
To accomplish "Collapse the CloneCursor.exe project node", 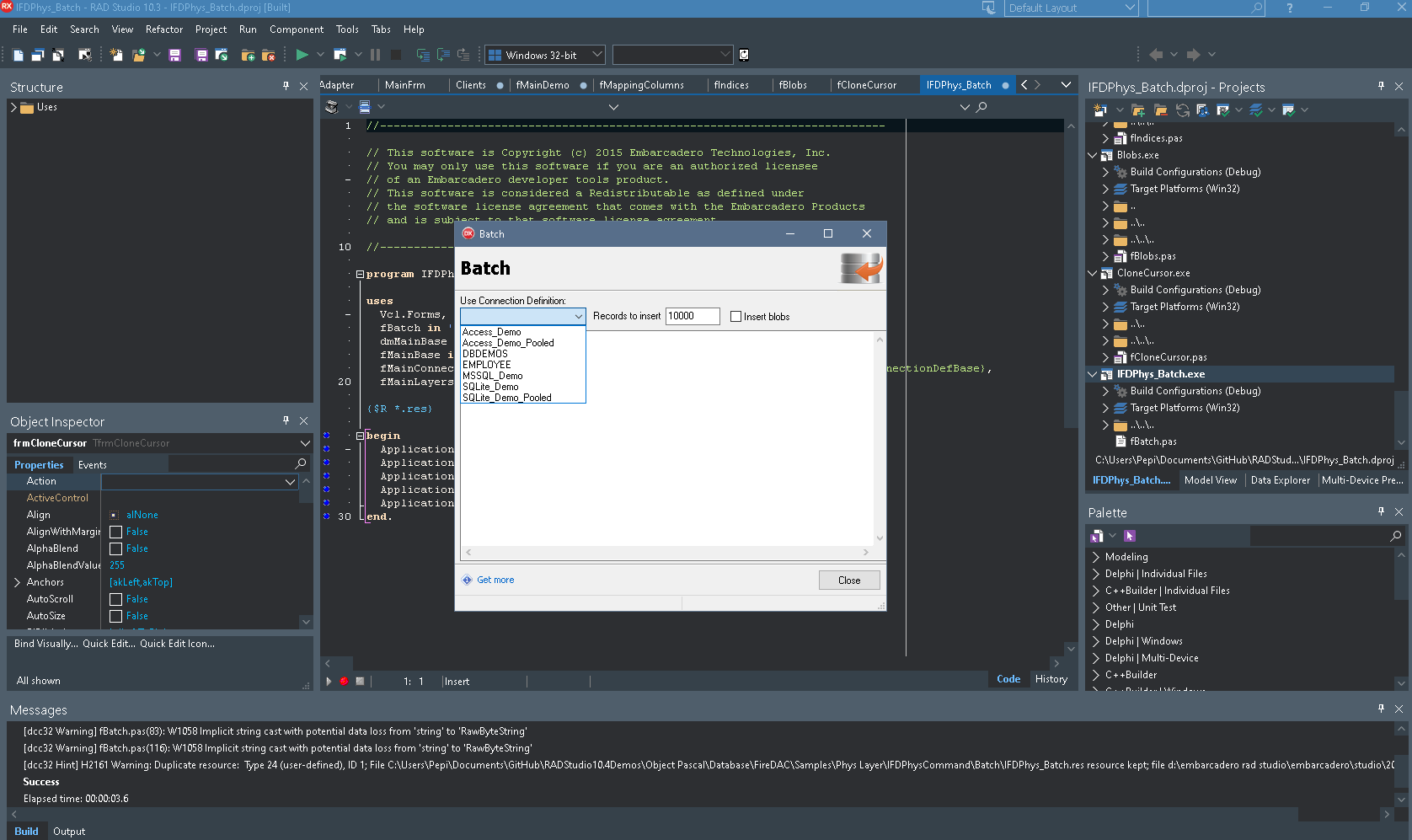I will 1093,273.
